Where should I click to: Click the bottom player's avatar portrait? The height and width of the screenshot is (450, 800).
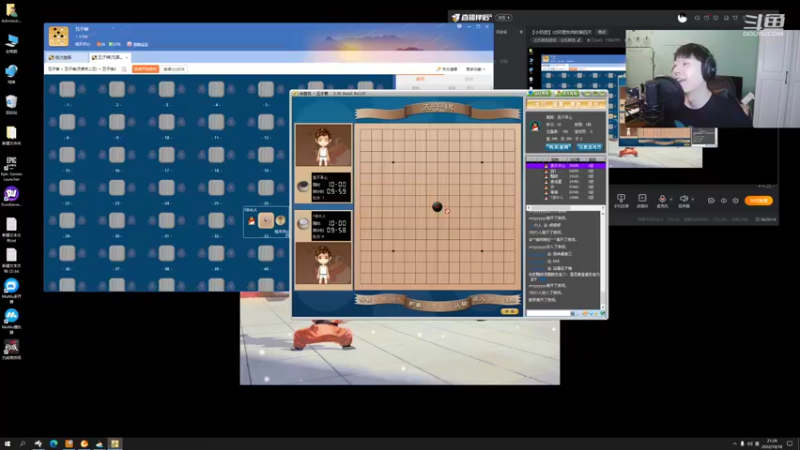click(323, 263)
